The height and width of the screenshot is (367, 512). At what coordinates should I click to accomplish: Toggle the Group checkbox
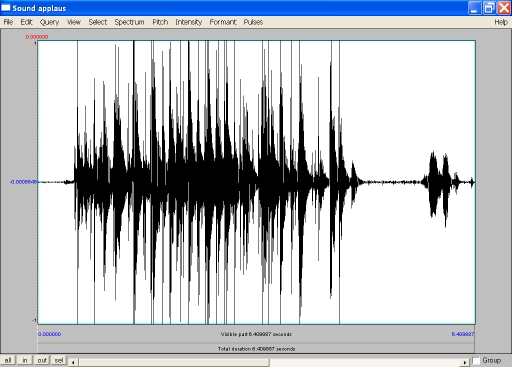point(476,361)
